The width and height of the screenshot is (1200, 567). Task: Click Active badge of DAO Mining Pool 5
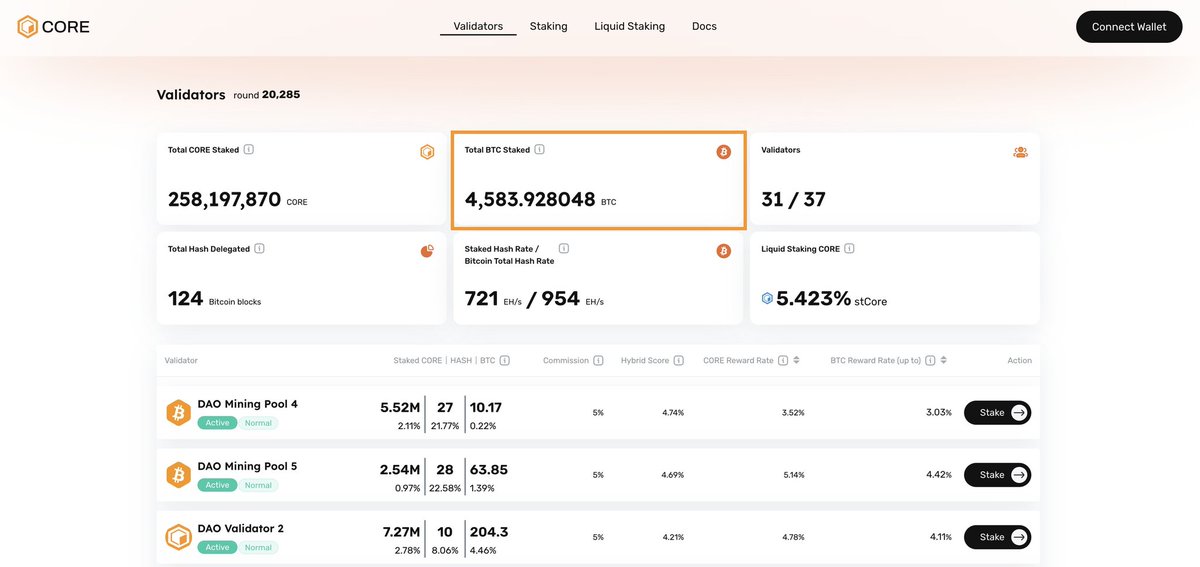pyautogui.click(x=217, y=485)
